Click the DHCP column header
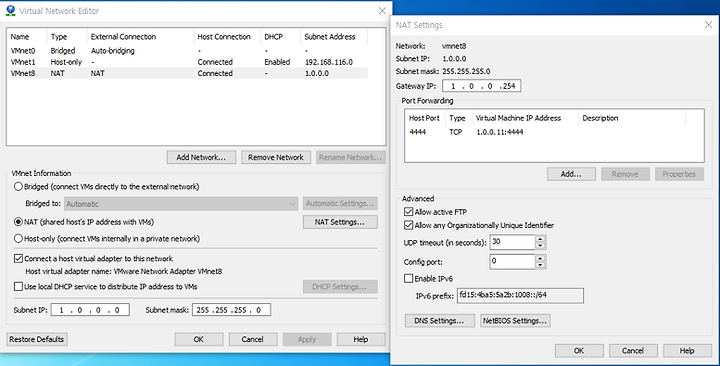 (281, 37)
